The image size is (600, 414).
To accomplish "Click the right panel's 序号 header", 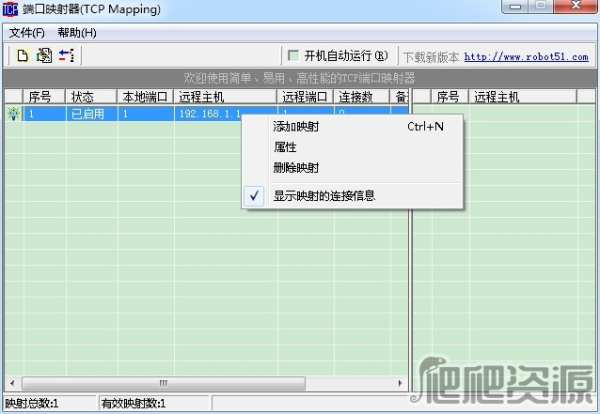I will click(450, 97).
